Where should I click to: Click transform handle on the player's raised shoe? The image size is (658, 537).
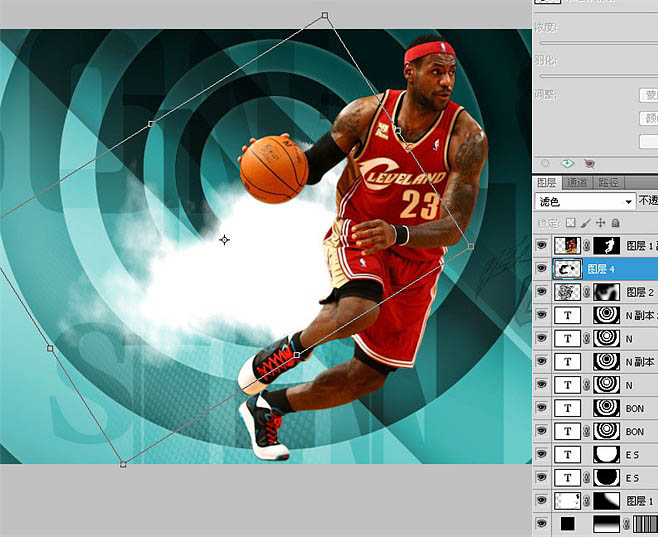pyautogui.click(x=297, y=355)
